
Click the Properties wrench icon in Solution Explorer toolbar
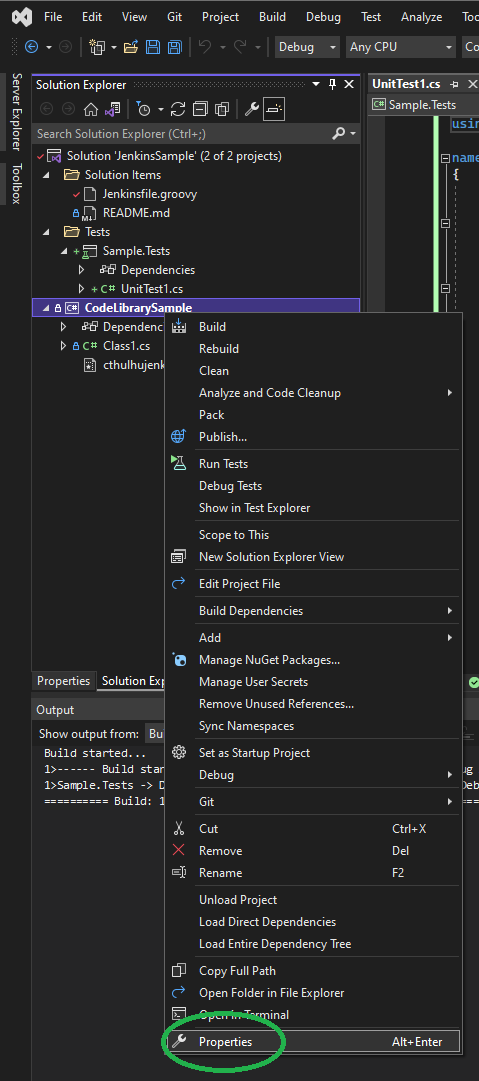click(252, 109)
